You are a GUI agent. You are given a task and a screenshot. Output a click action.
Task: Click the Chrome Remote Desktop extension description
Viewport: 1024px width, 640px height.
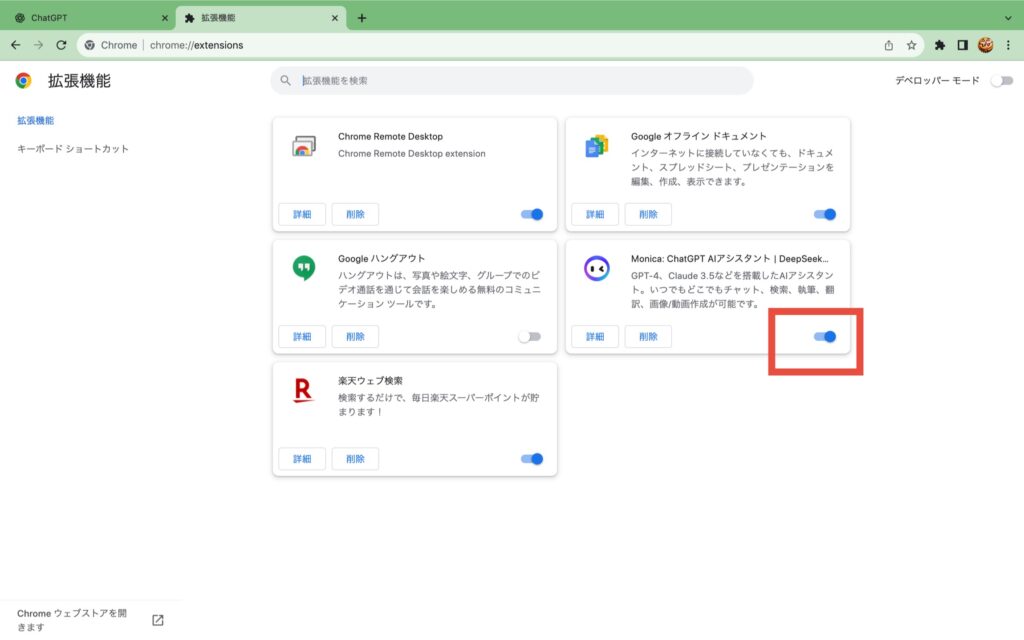coord(412,153)
